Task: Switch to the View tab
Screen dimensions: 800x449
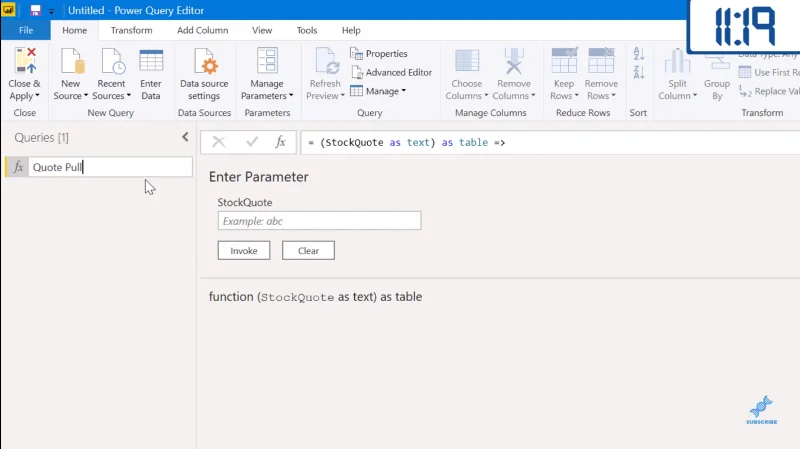Action: click(262, 30)
